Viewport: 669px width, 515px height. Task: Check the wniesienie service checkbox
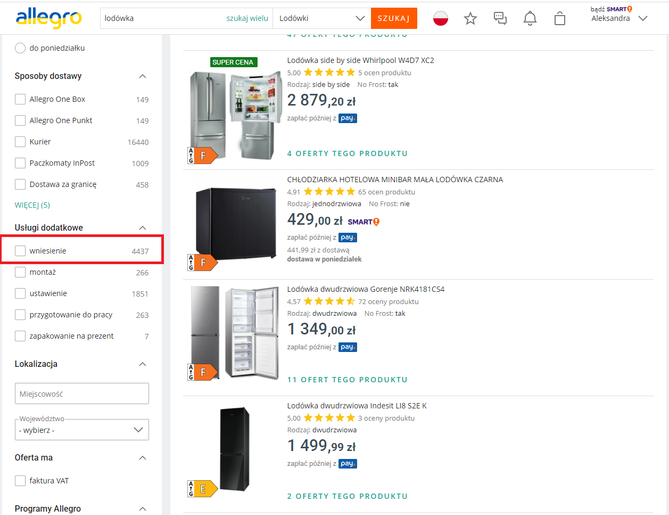tap(21, 250)
